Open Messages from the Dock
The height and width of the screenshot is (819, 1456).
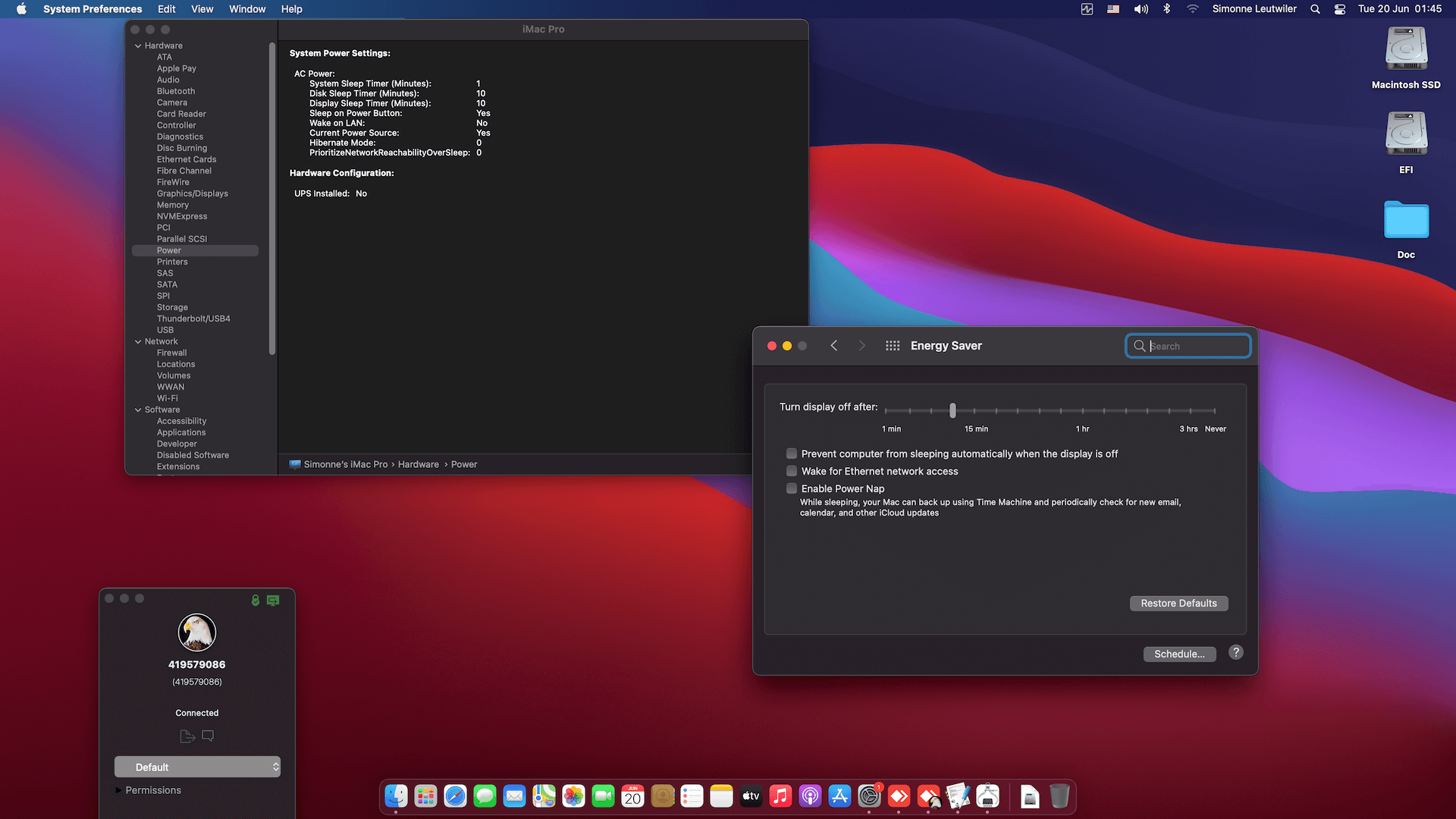pos(485,796)
